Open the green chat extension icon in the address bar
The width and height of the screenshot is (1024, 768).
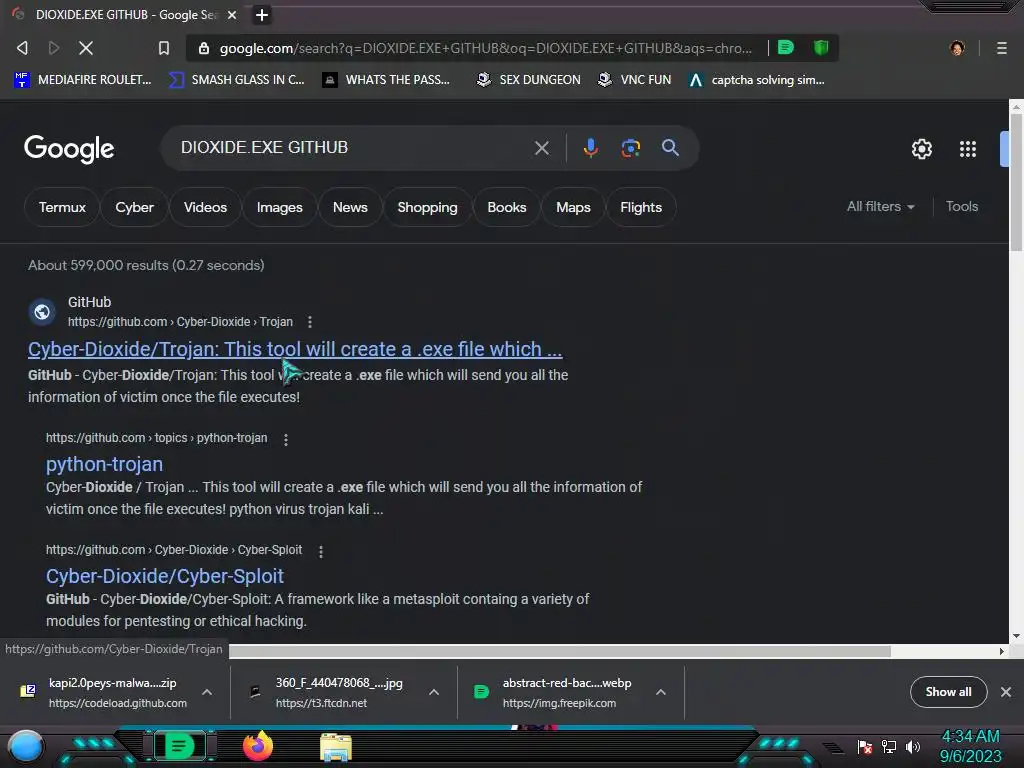[786, 47]
